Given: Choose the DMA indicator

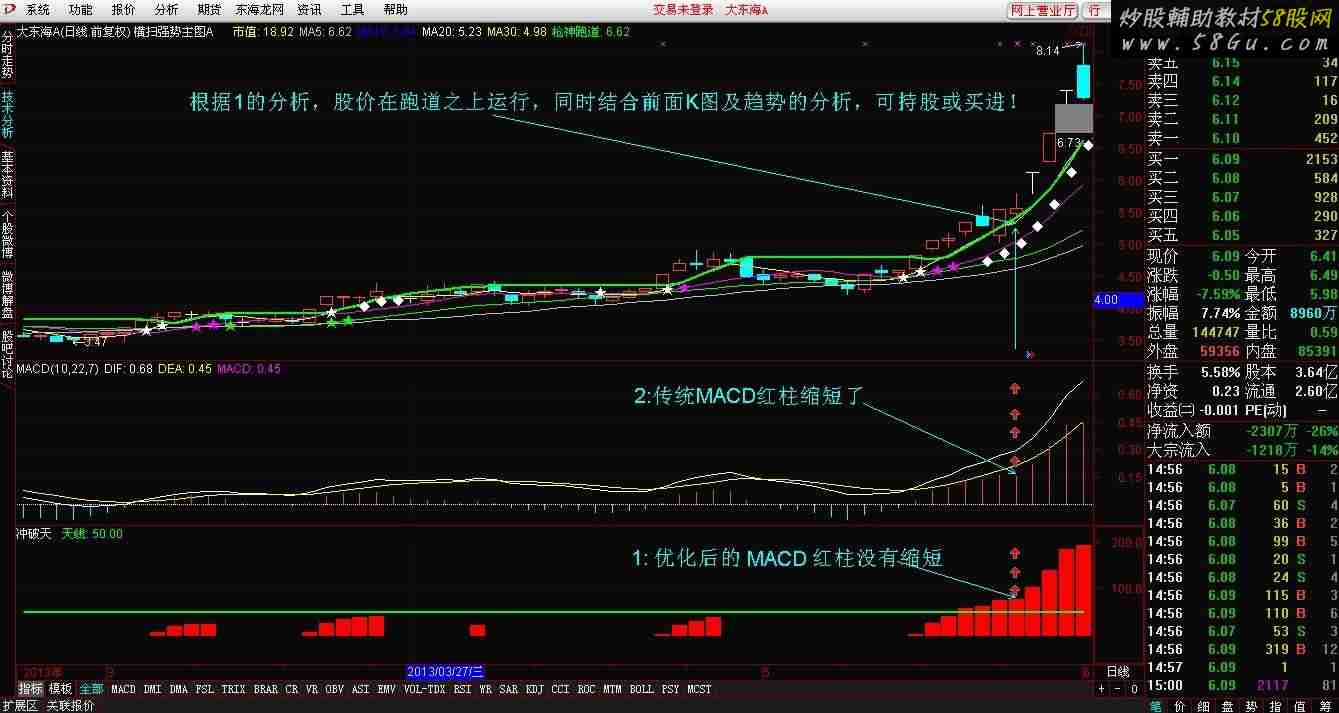Looking at the screenshot, I should click(178, 689).
